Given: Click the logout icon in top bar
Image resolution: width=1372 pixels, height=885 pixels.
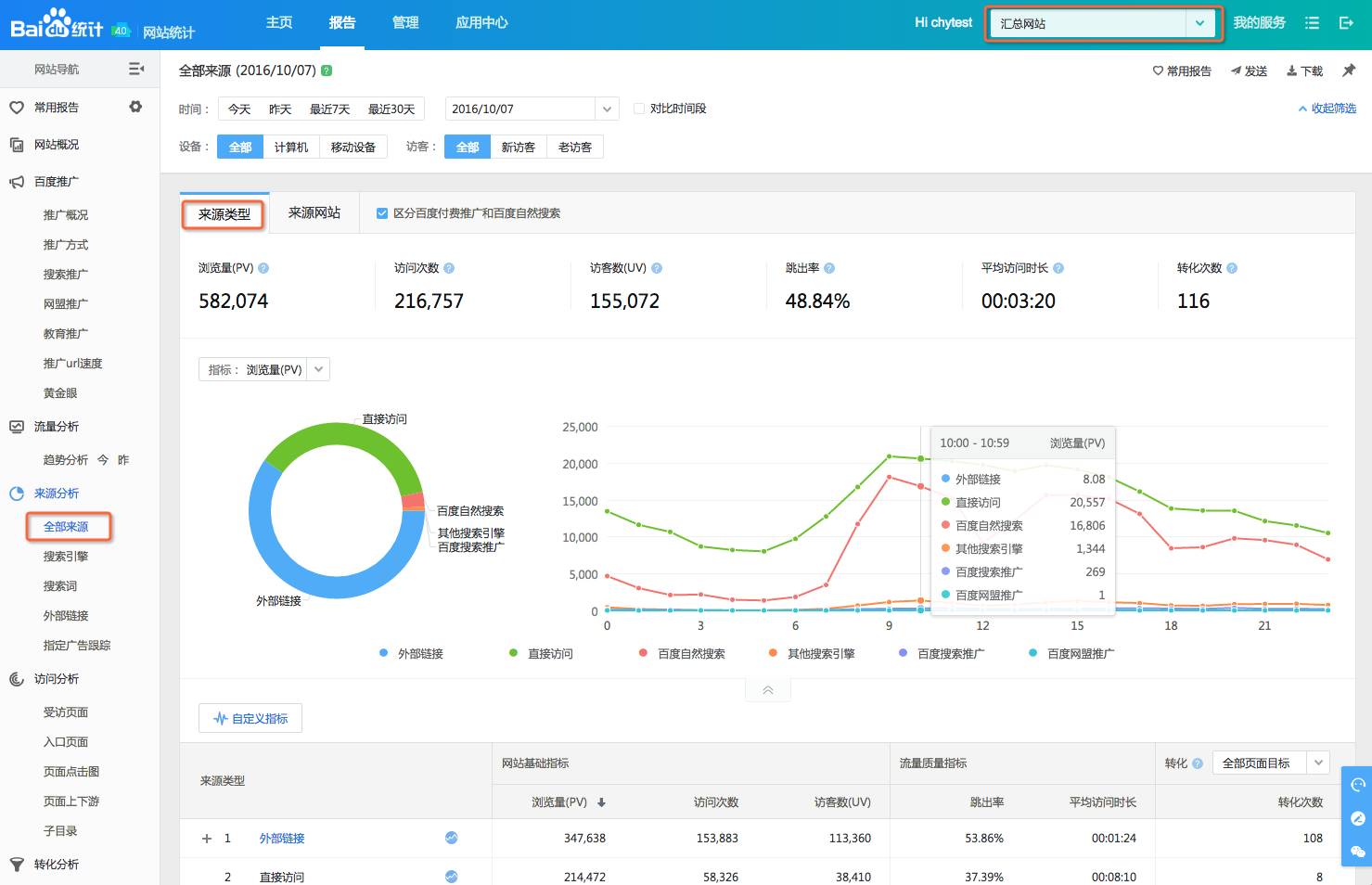Looking at the screenshot, I should (x=1346, y=23).
